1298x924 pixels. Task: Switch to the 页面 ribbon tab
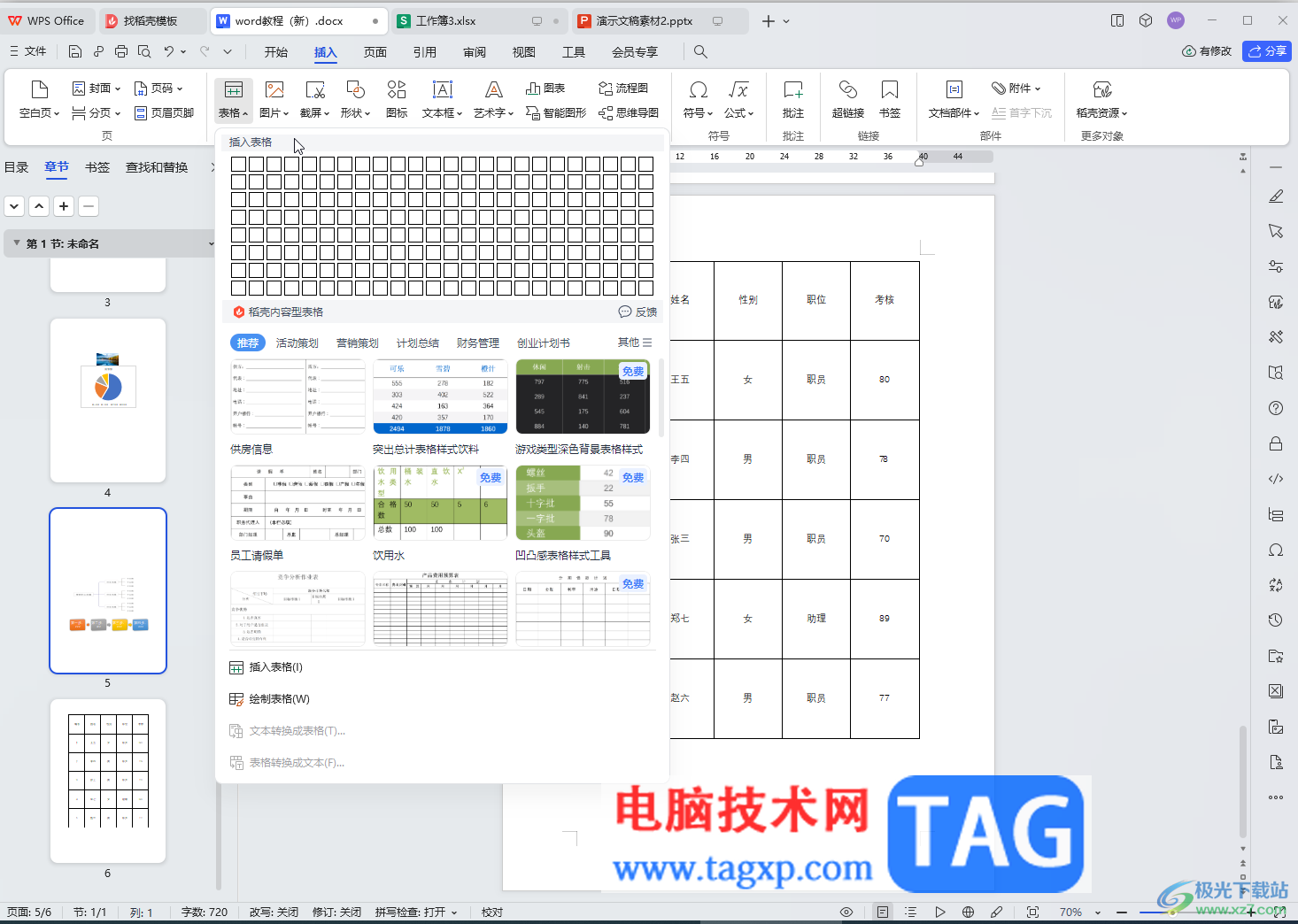(x=375, y=52)
